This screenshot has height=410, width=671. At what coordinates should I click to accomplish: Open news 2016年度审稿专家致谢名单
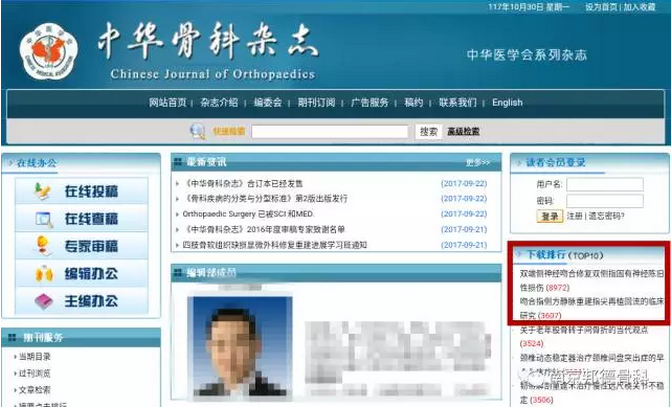(x=264, y=229)
